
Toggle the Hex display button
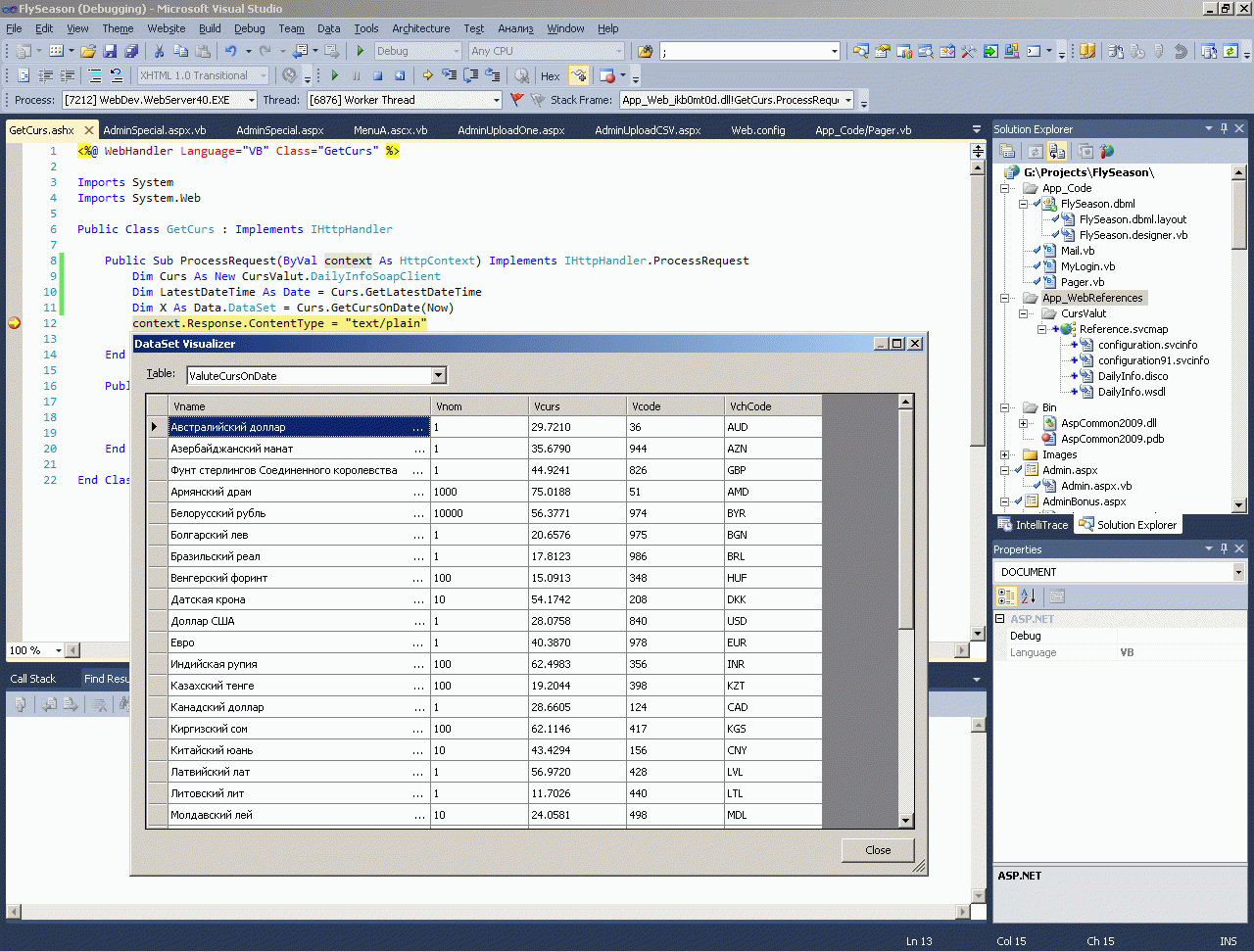coord(550,76)
